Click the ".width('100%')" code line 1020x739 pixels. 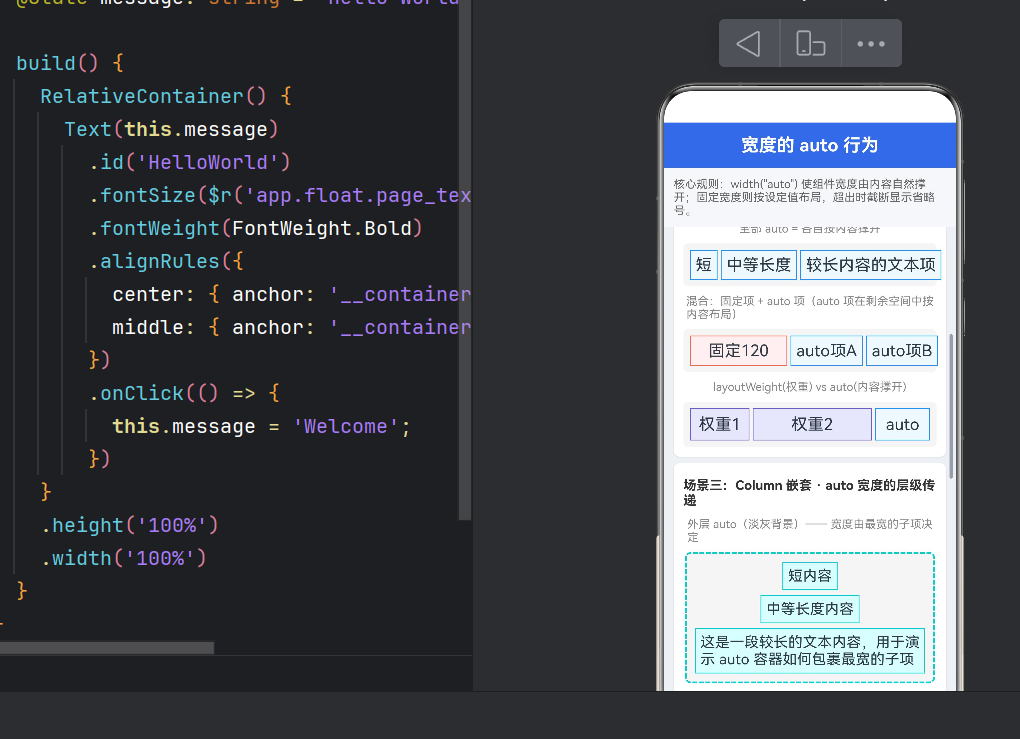[124, 558]
